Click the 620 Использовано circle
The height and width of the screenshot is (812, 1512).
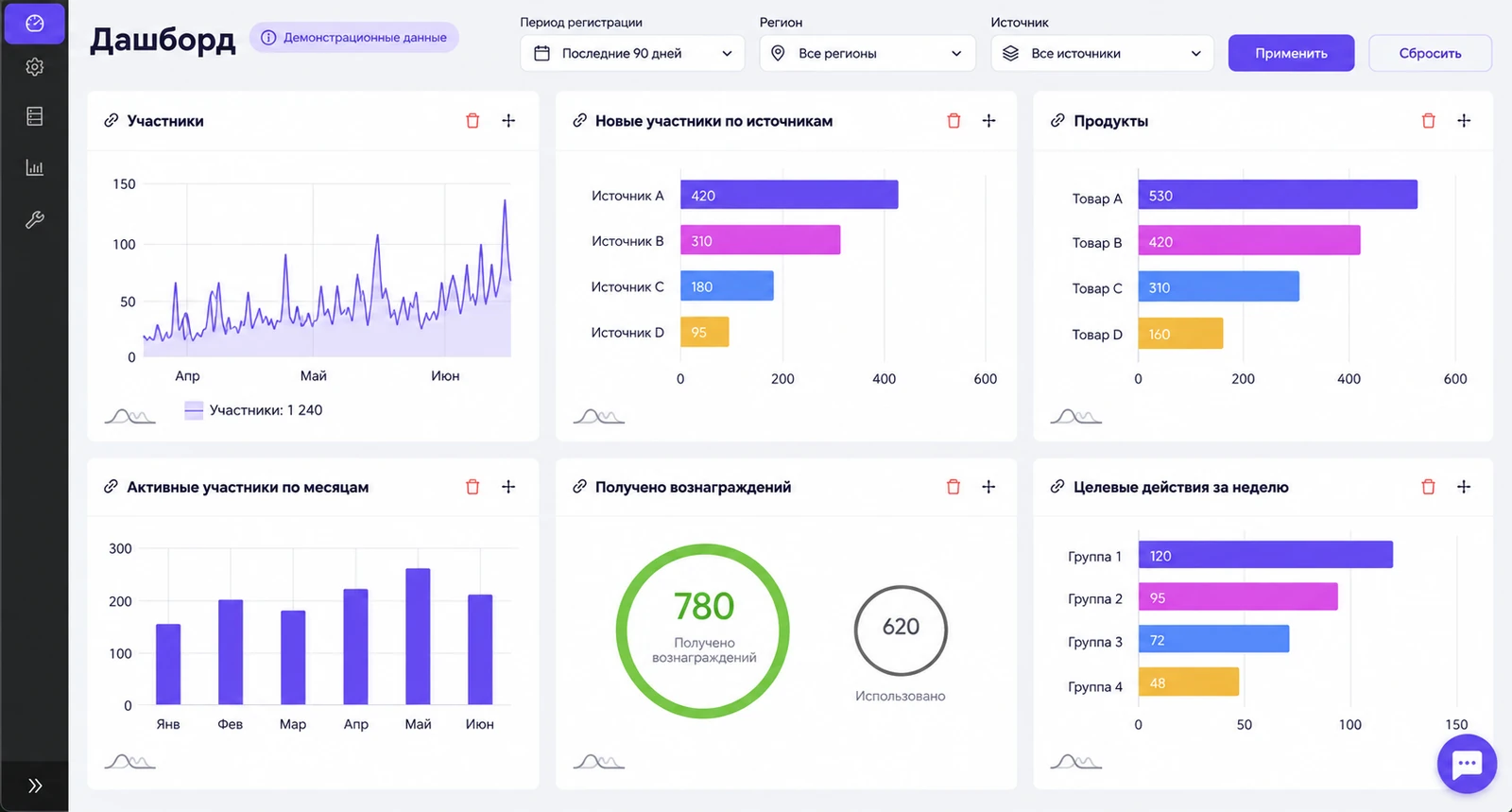point(901,631)
